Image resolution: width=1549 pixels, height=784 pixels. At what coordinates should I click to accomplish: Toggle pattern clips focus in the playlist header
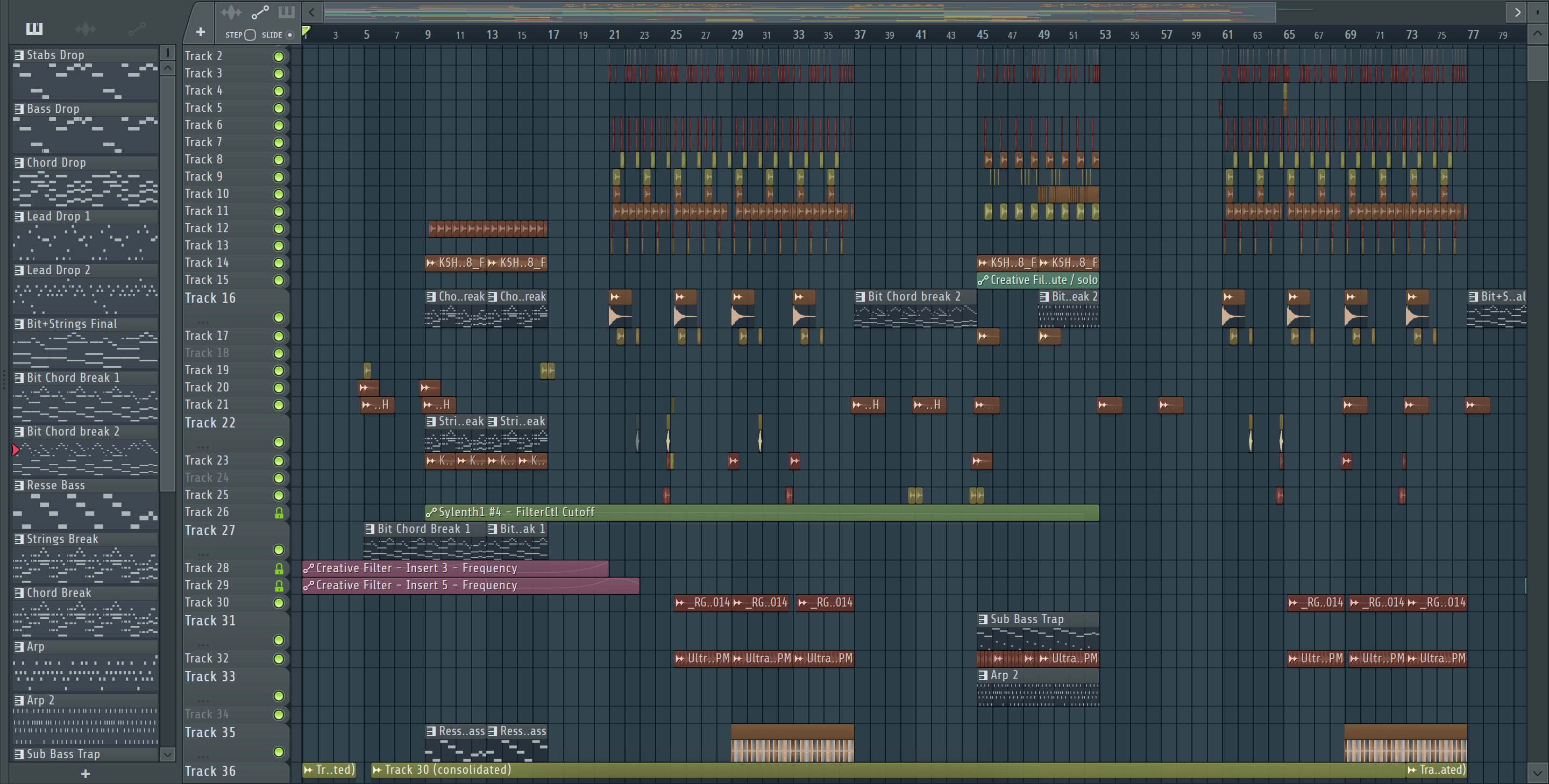pyautogui.click(x=286, y=12)
